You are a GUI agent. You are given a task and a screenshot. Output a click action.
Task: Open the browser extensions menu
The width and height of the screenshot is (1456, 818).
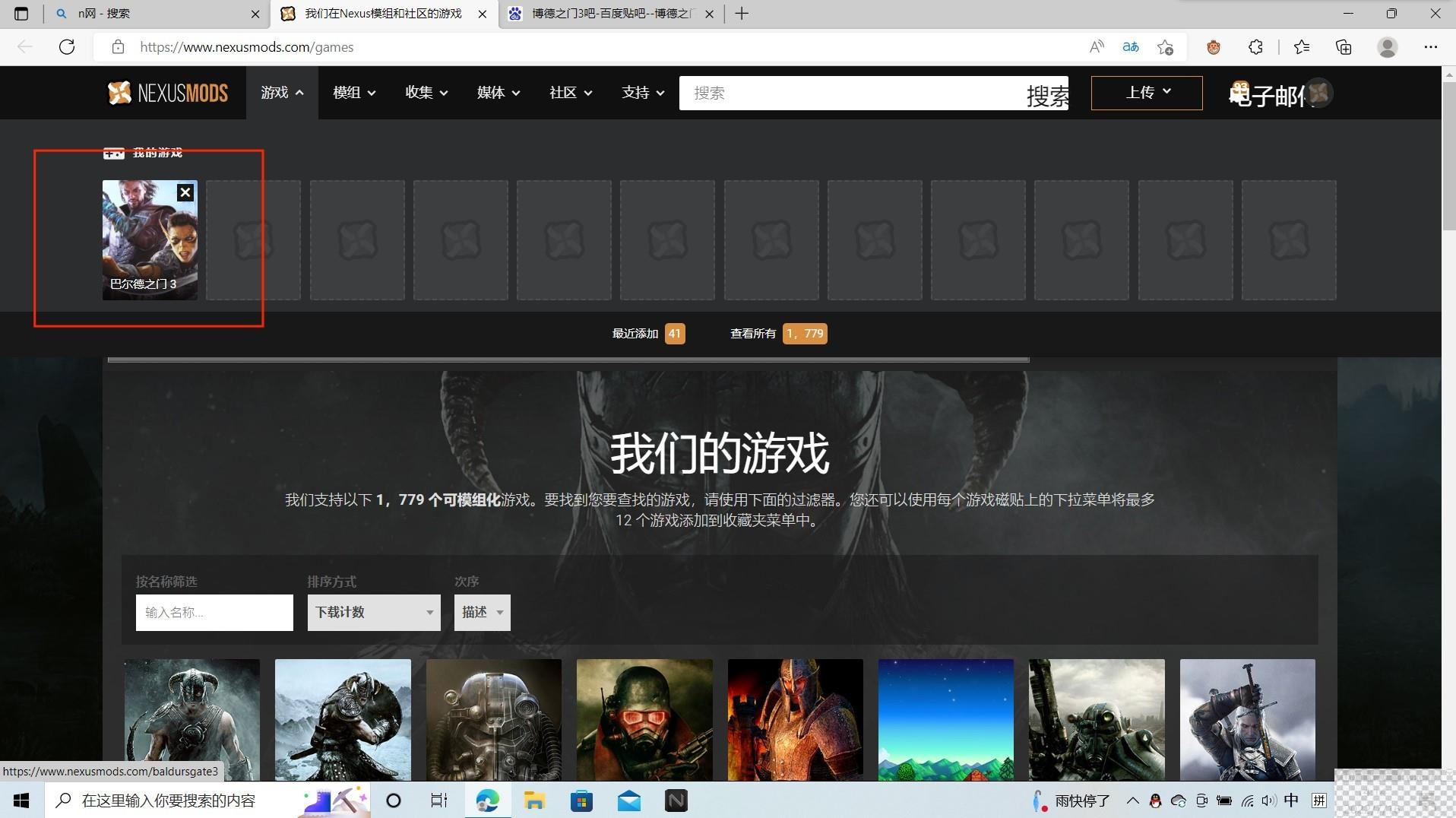pyautogui.click(x=1255, y=47)
